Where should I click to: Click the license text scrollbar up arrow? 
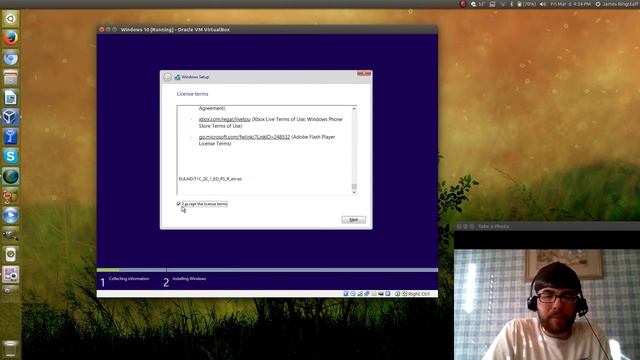(x=354, y=109)
